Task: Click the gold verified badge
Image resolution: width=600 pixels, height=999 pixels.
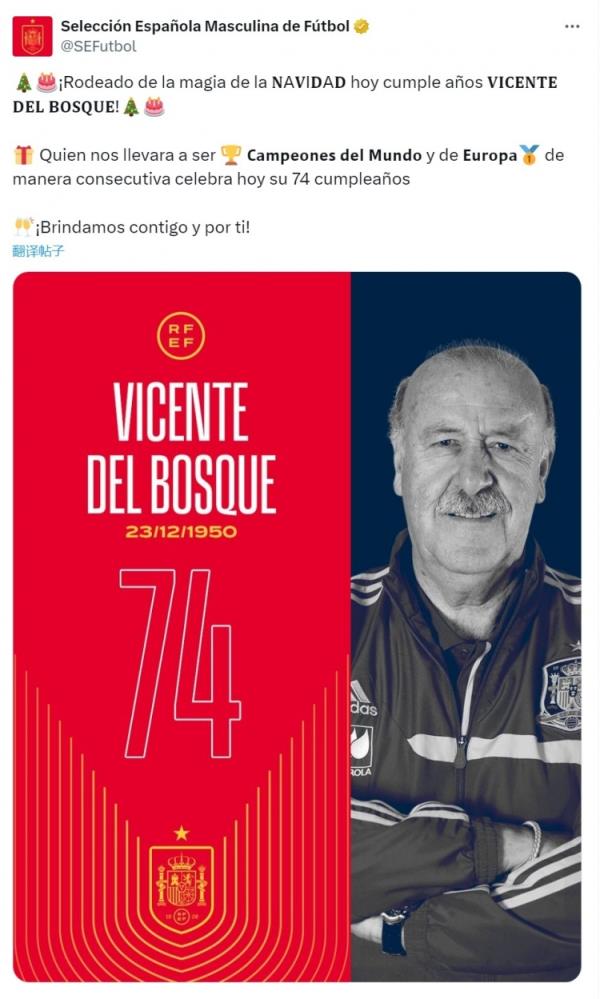Action: click(x=362, y=26)
